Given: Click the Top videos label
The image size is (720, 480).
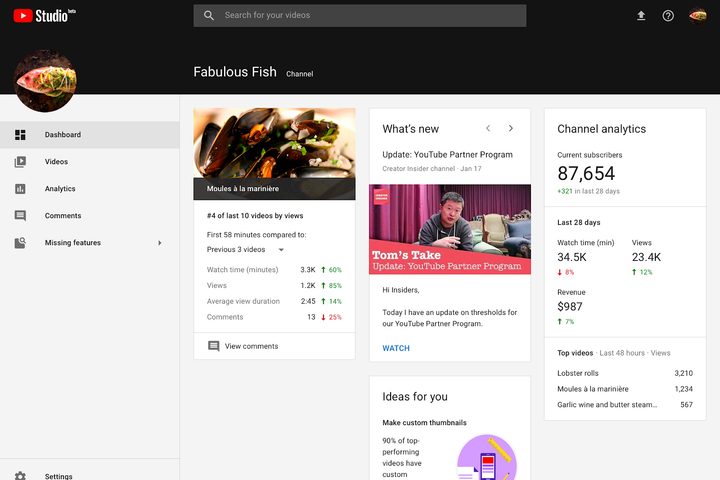Looking at the screenshot, I should [575, 353].
